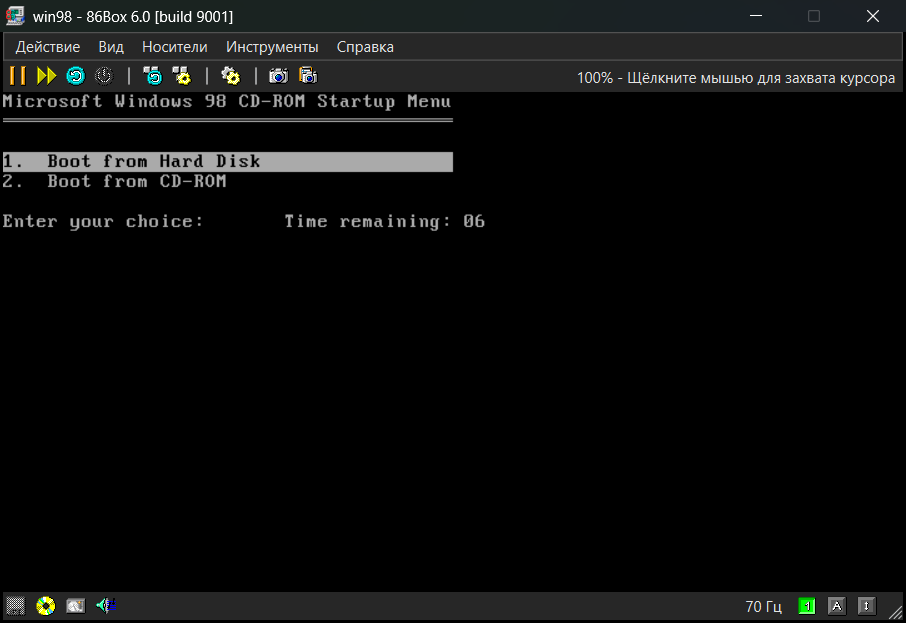The width and height of the screenshot is (906, 623).
Task: Click the camera with orange window icon
Action: (308, 76)
